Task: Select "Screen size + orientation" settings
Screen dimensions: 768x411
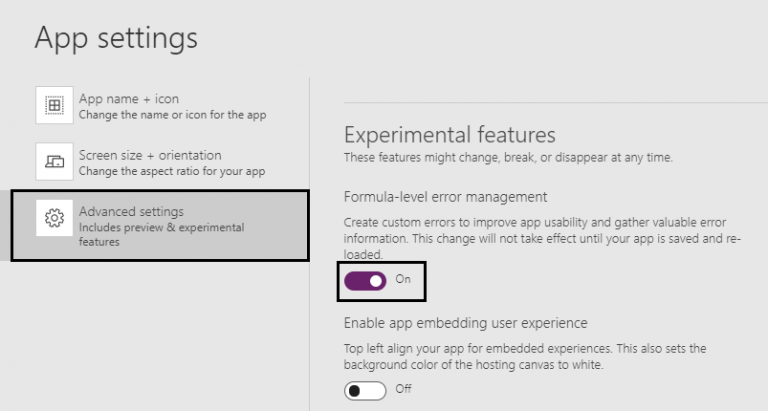Action: tap(150, 155)
